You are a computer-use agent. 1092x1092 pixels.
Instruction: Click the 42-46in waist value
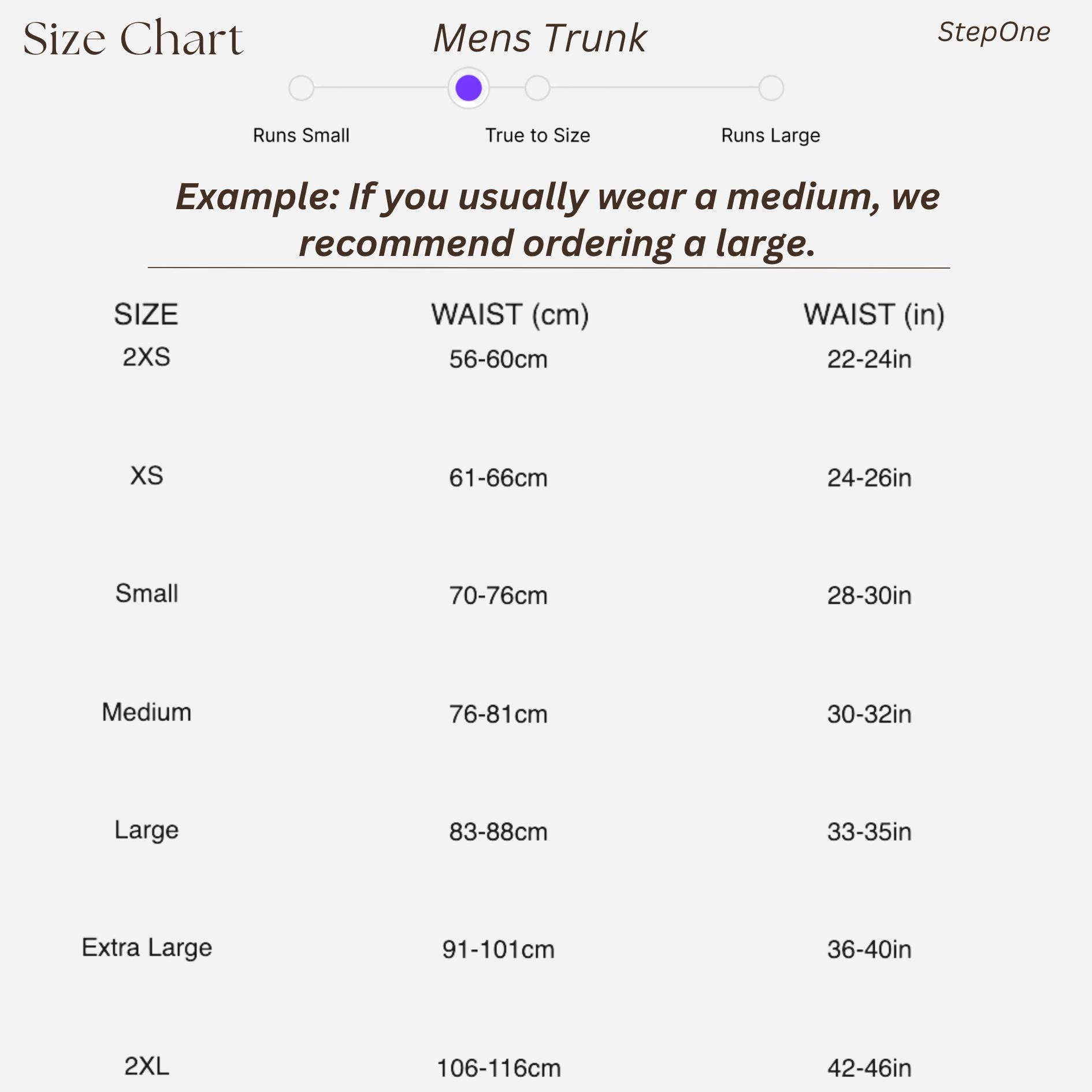click(869, 1068)
